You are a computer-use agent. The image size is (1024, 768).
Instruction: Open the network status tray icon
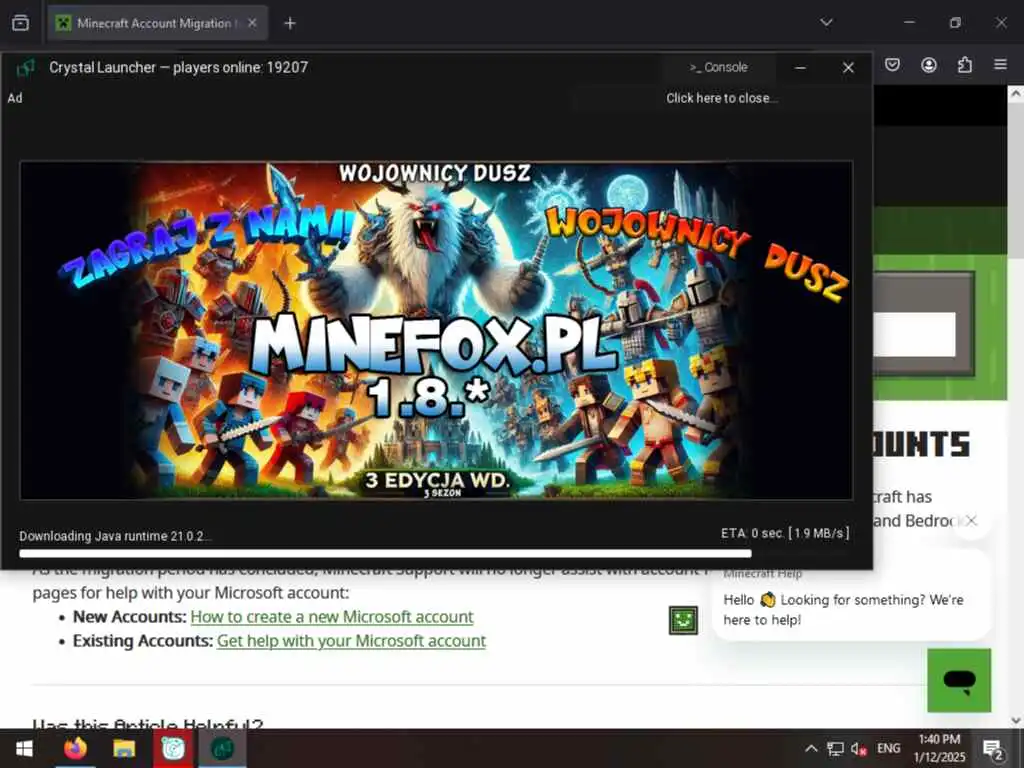[835, 748]
